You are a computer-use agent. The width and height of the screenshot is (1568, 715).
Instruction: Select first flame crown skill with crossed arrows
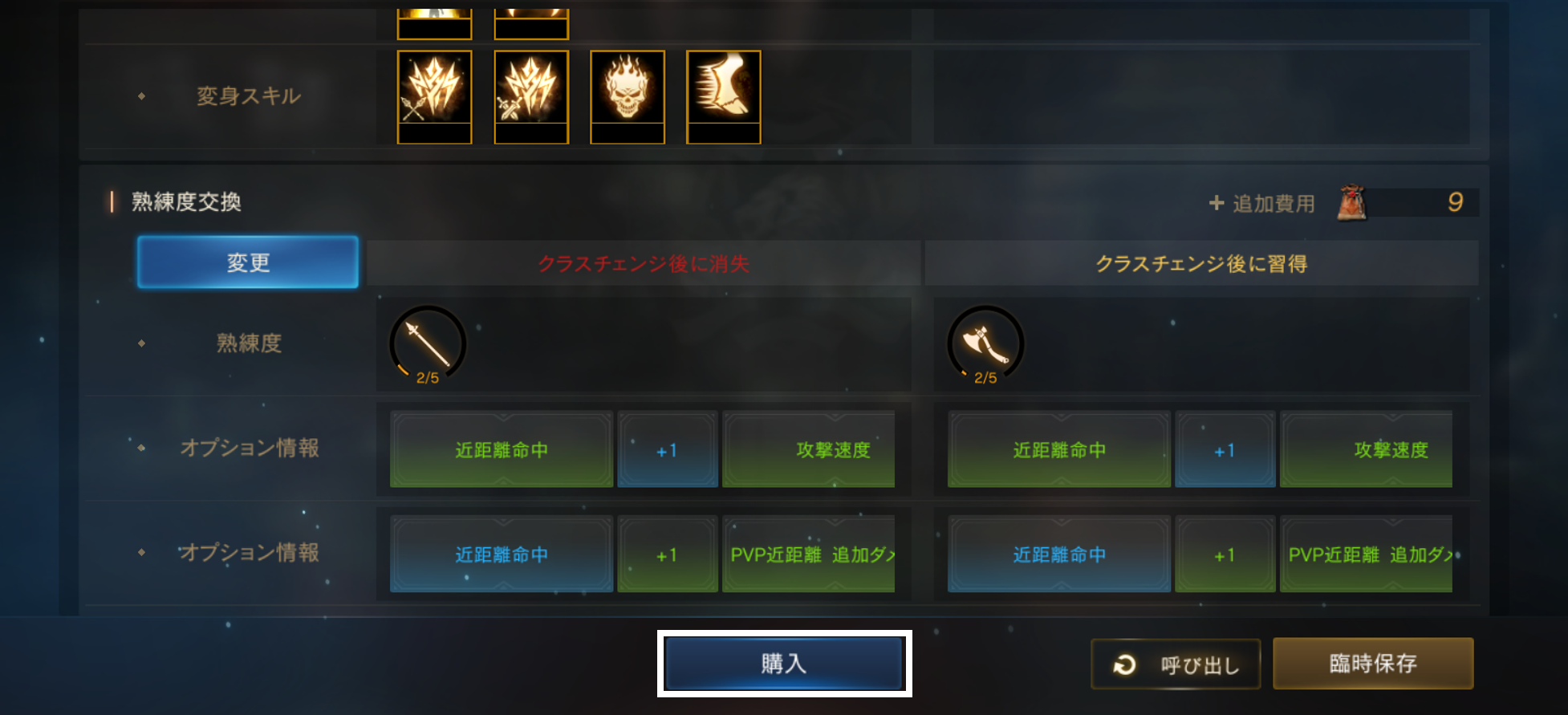[435, 97]
